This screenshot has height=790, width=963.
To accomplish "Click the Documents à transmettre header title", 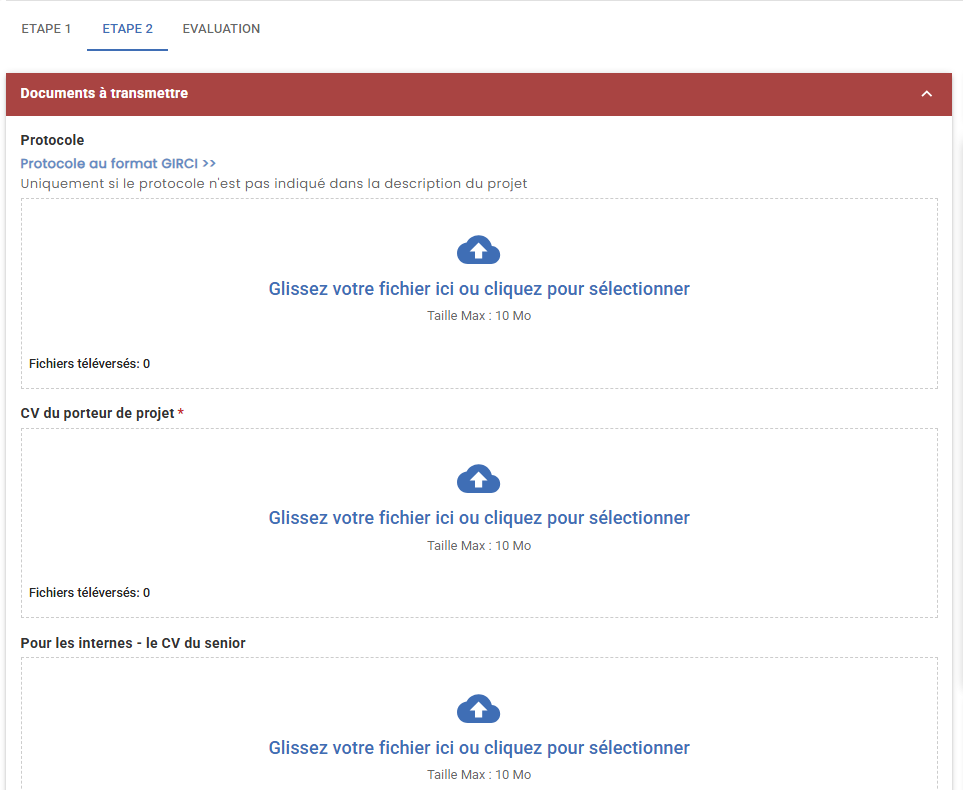I will (x=104, y=94).
